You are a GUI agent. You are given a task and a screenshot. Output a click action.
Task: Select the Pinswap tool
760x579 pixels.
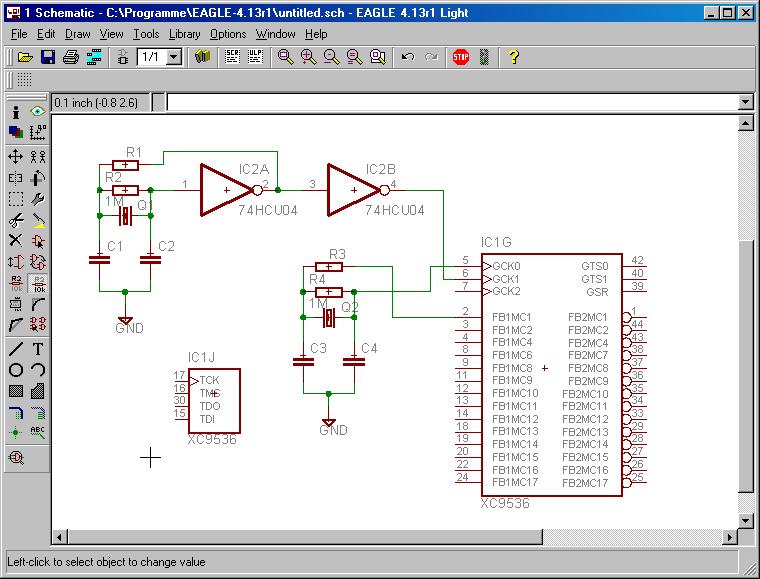coord(16,262)
